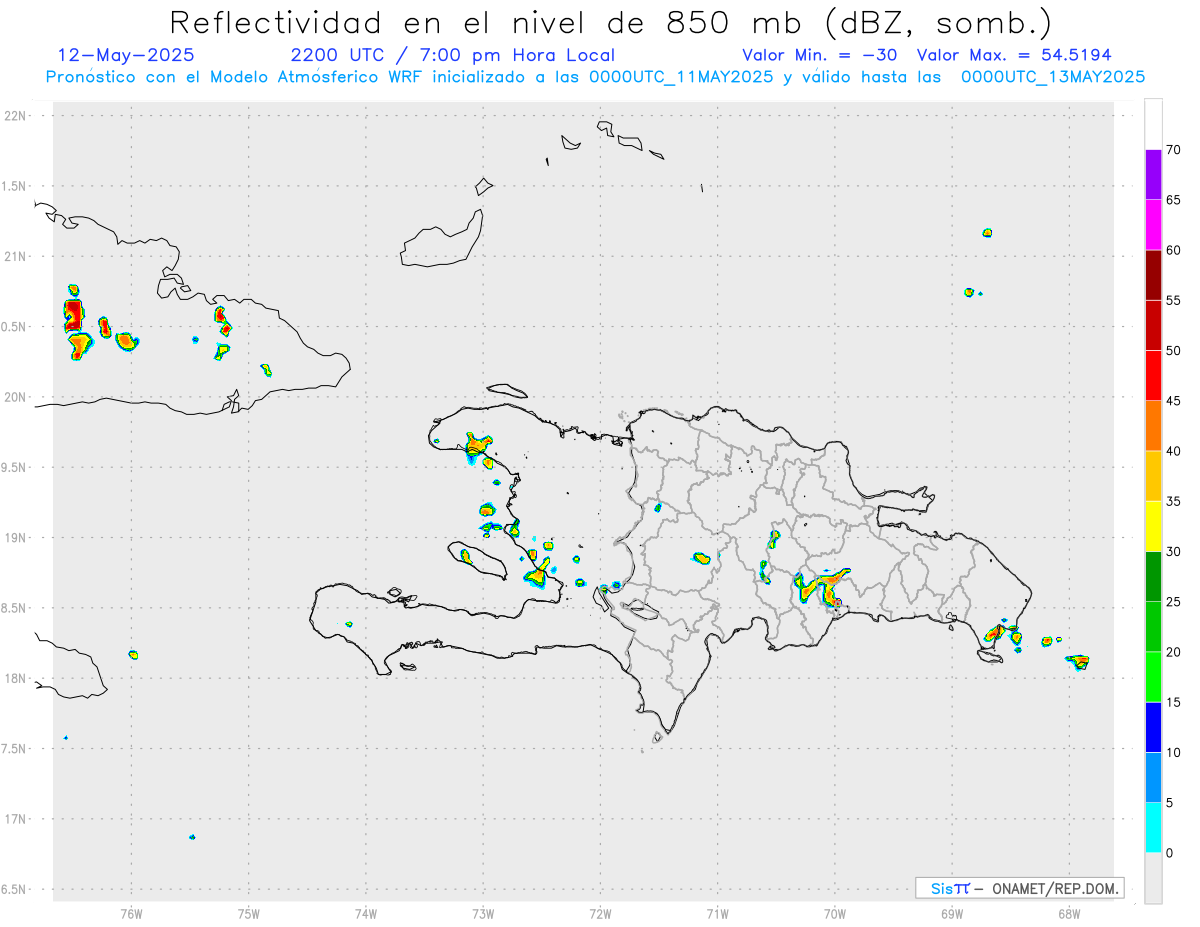Click the '2200 UTC / 7:00 pm Hora Local' time
The height and width of the screenshot is (927, 1200).
[453, 55]
